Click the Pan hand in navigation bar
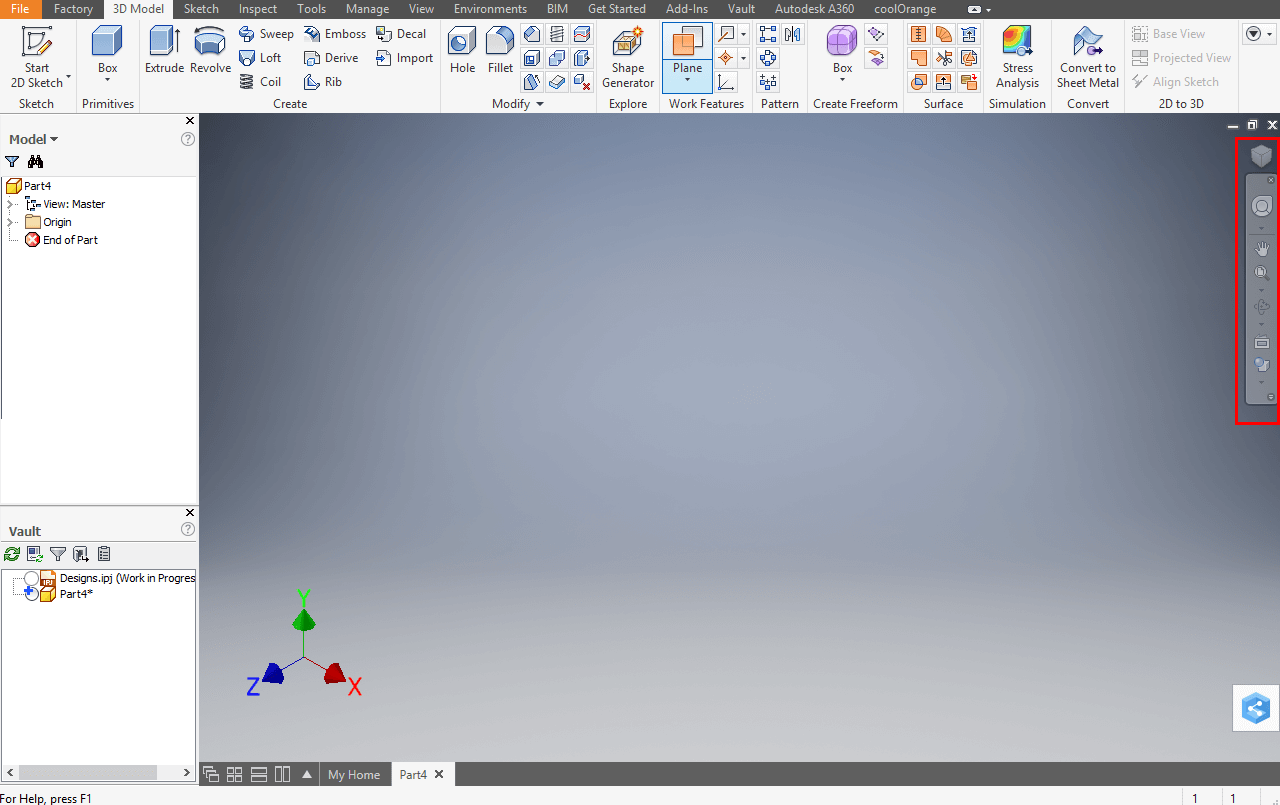 pyautogui.click(x=1262, y=249)
